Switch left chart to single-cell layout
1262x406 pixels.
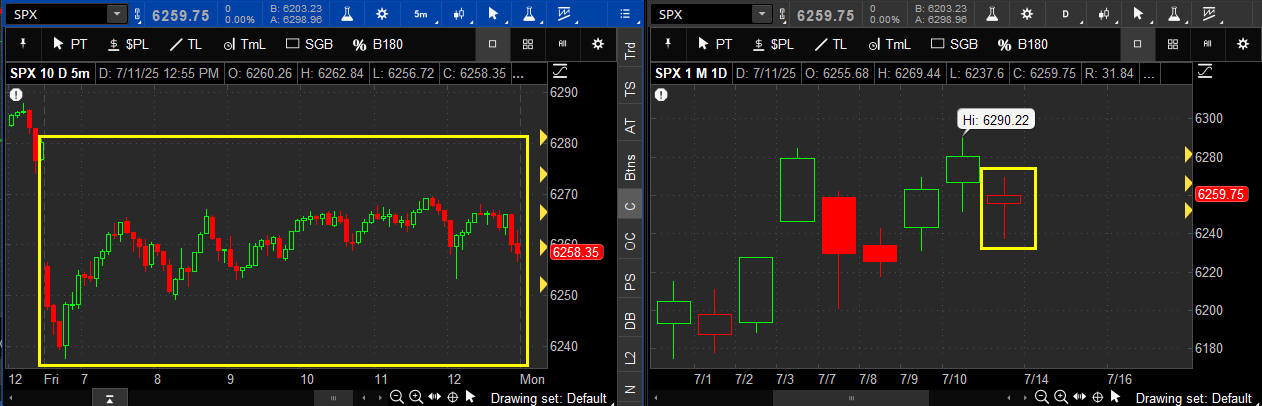tap(493, 44)
